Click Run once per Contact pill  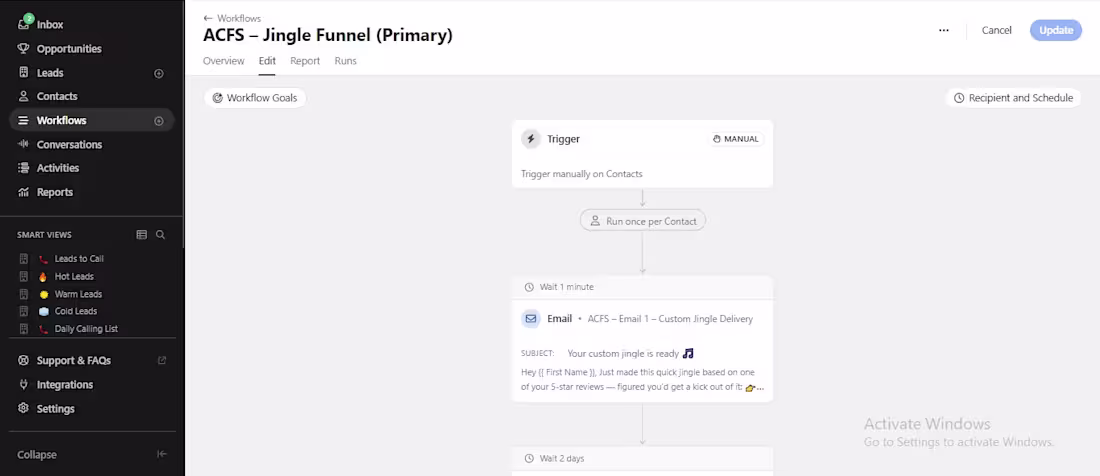(x=643, y=221)
